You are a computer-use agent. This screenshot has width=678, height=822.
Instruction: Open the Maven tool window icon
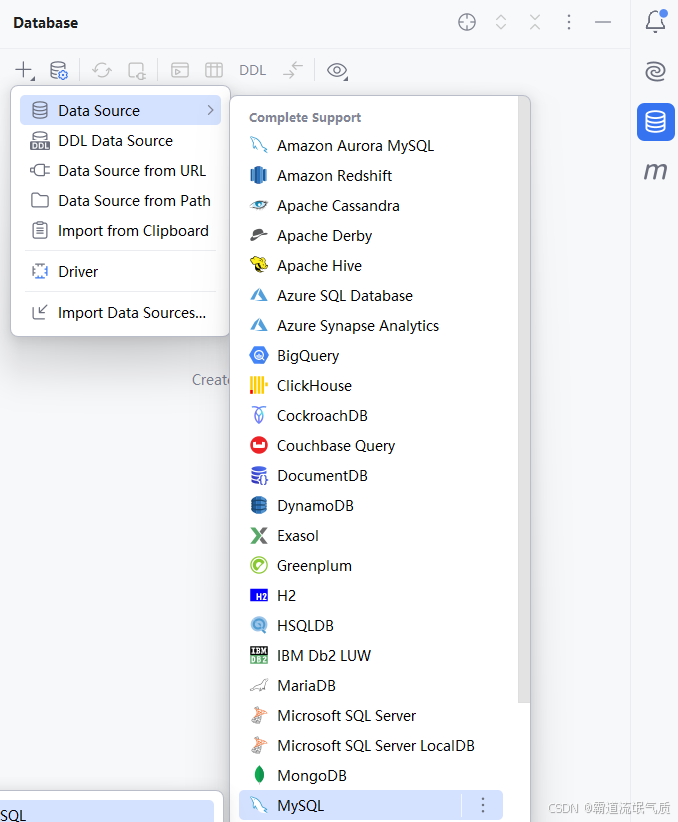point(655,171)
